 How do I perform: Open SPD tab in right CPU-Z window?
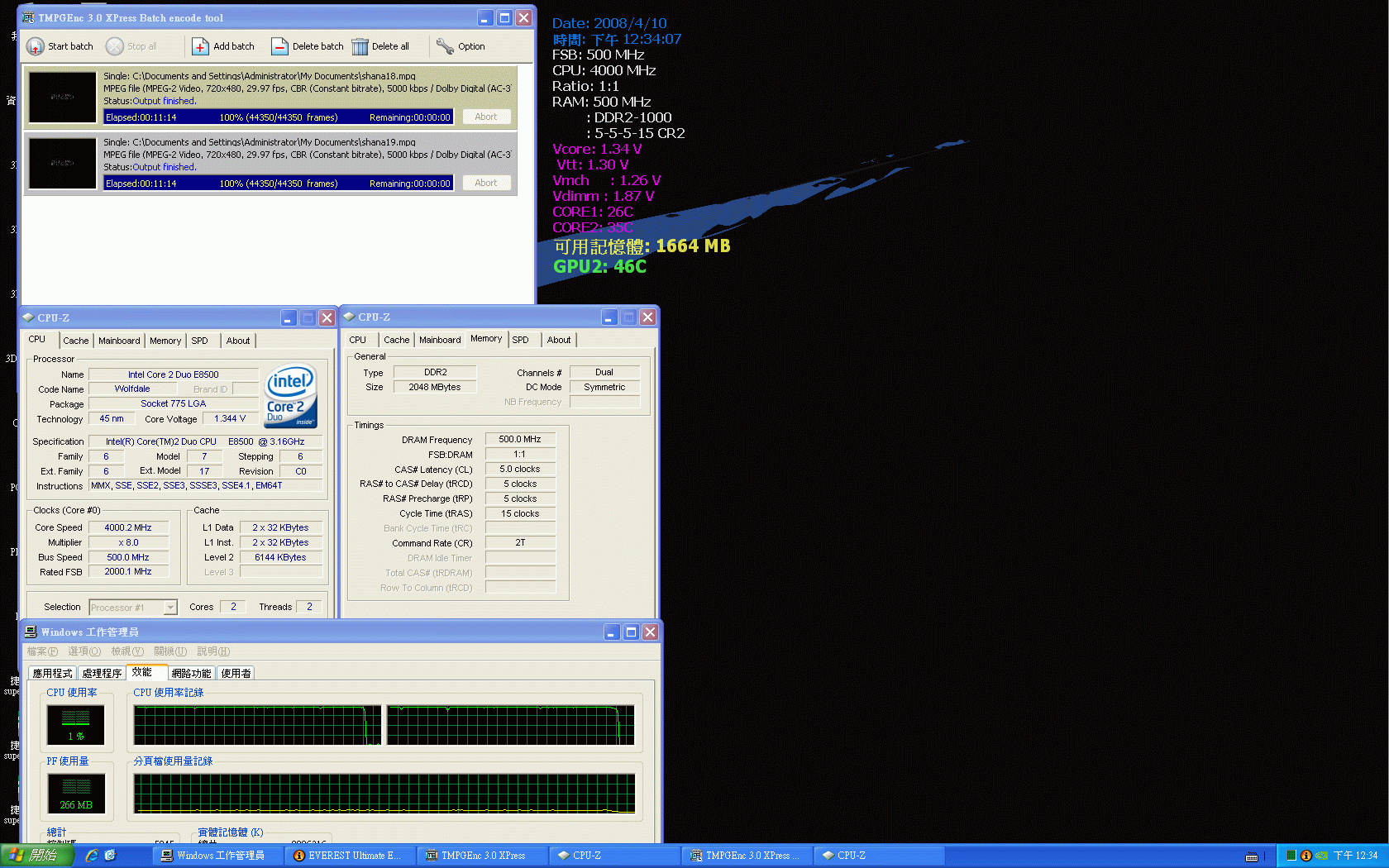click(521, 340)
